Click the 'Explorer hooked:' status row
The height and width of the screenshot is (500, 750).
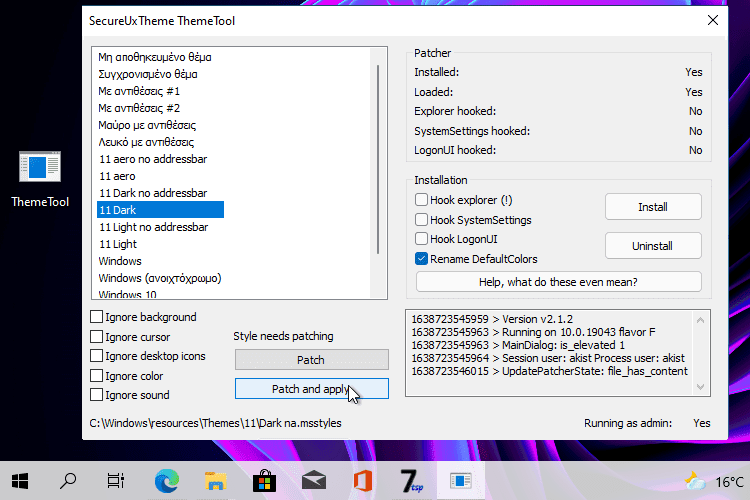[558, 111]
